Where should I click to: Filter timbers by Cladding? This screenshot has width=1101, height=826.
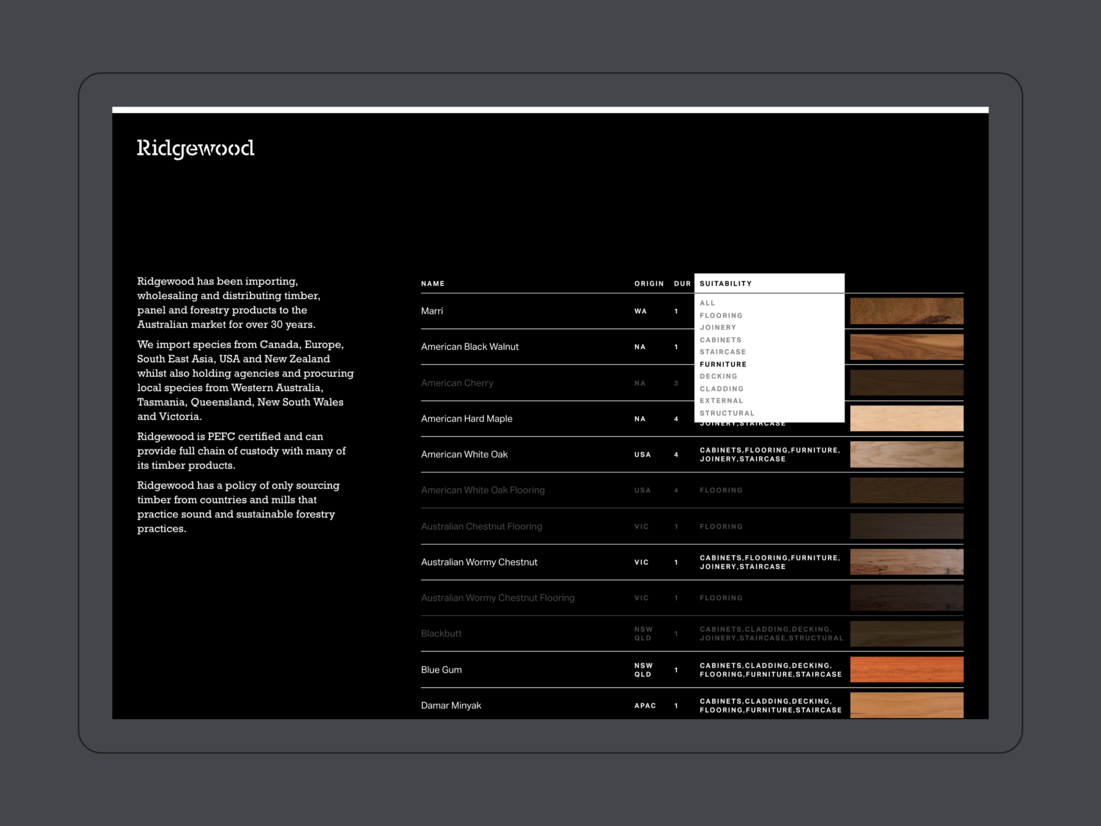pos(722,389)
